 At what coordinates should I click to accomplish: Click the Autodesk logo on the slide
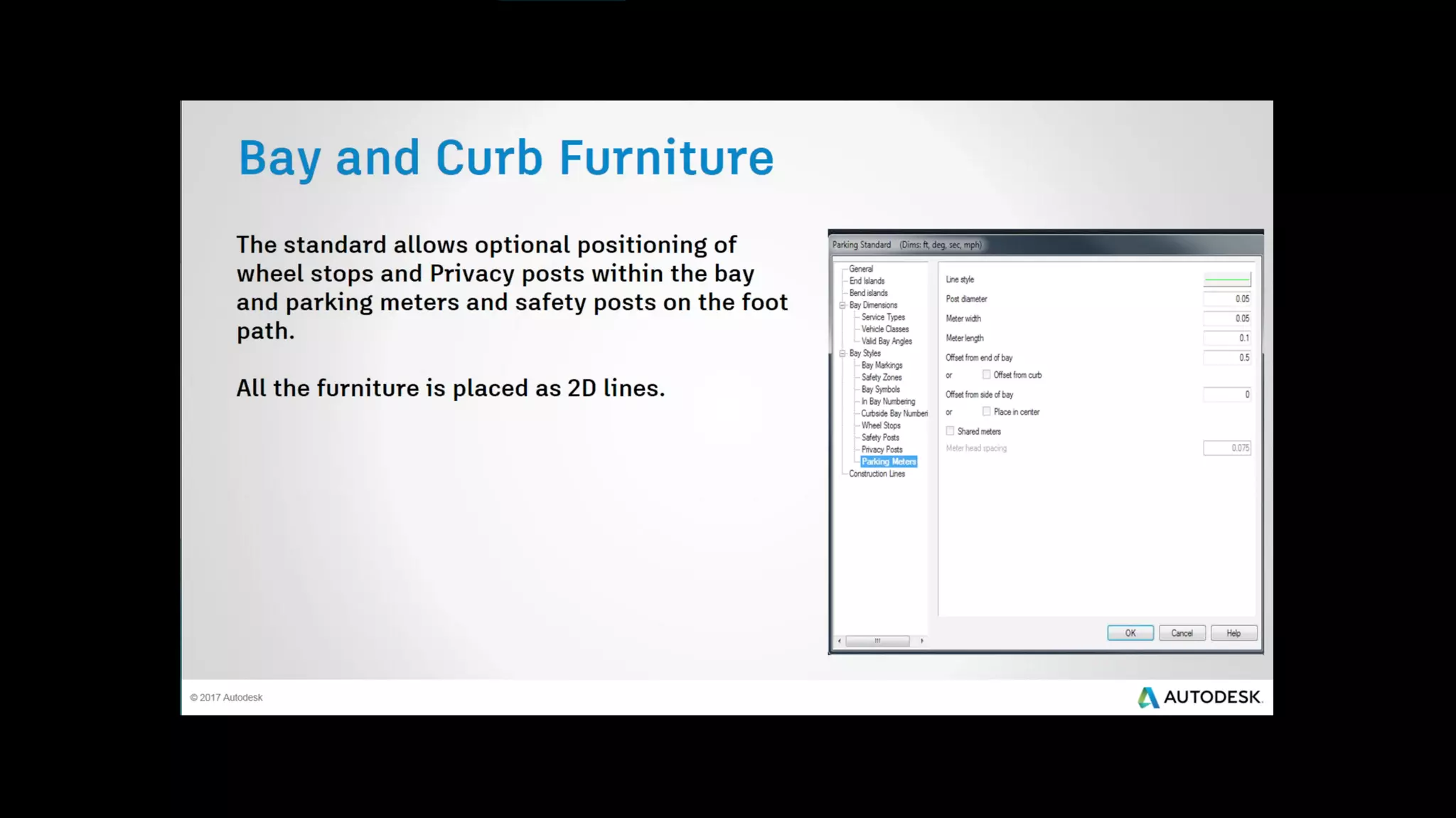(1199, 697)
